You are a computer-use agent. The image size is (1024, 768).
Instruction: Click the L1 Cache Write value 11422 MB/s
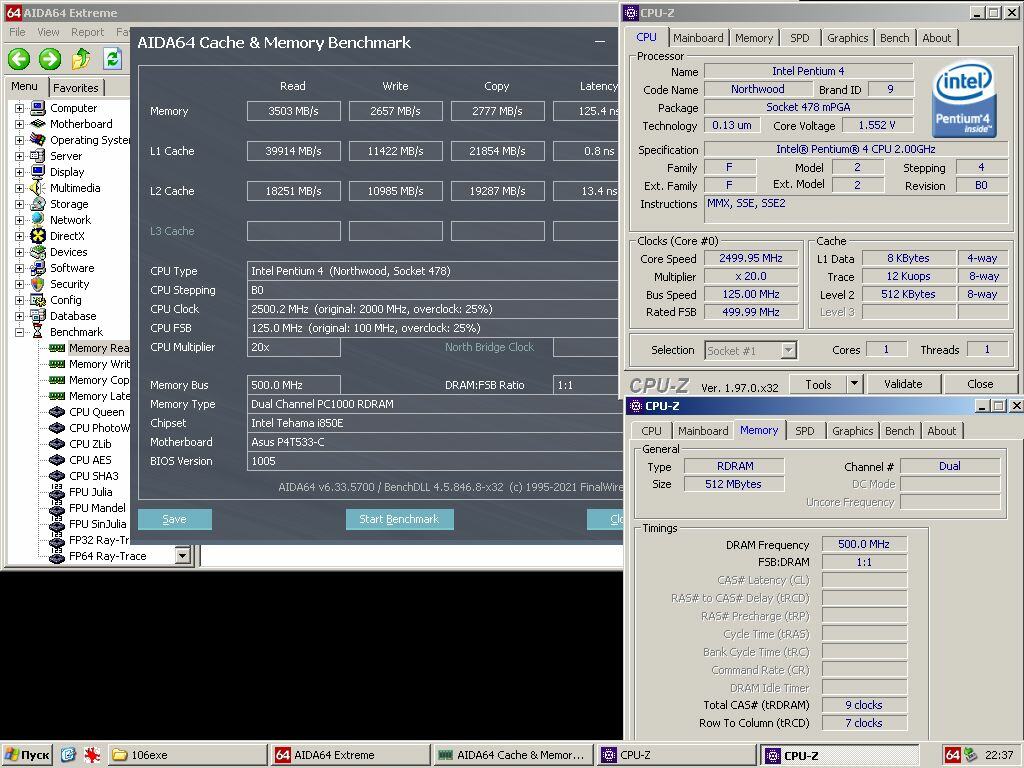point(396,151)
